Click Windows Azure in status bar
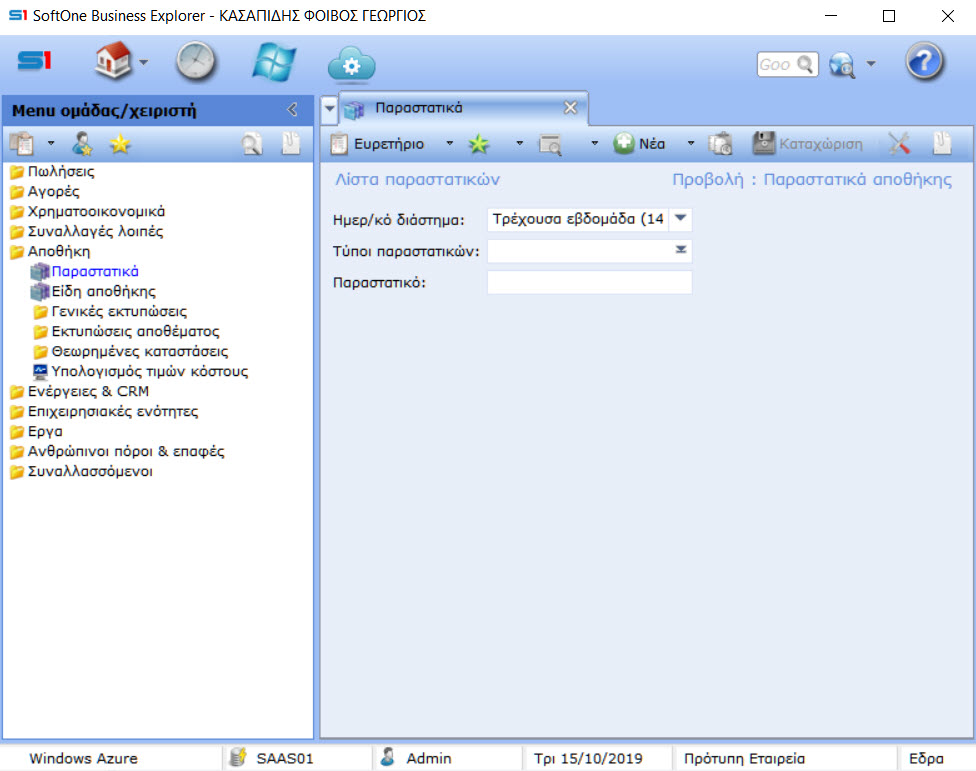 pos(83,759)
